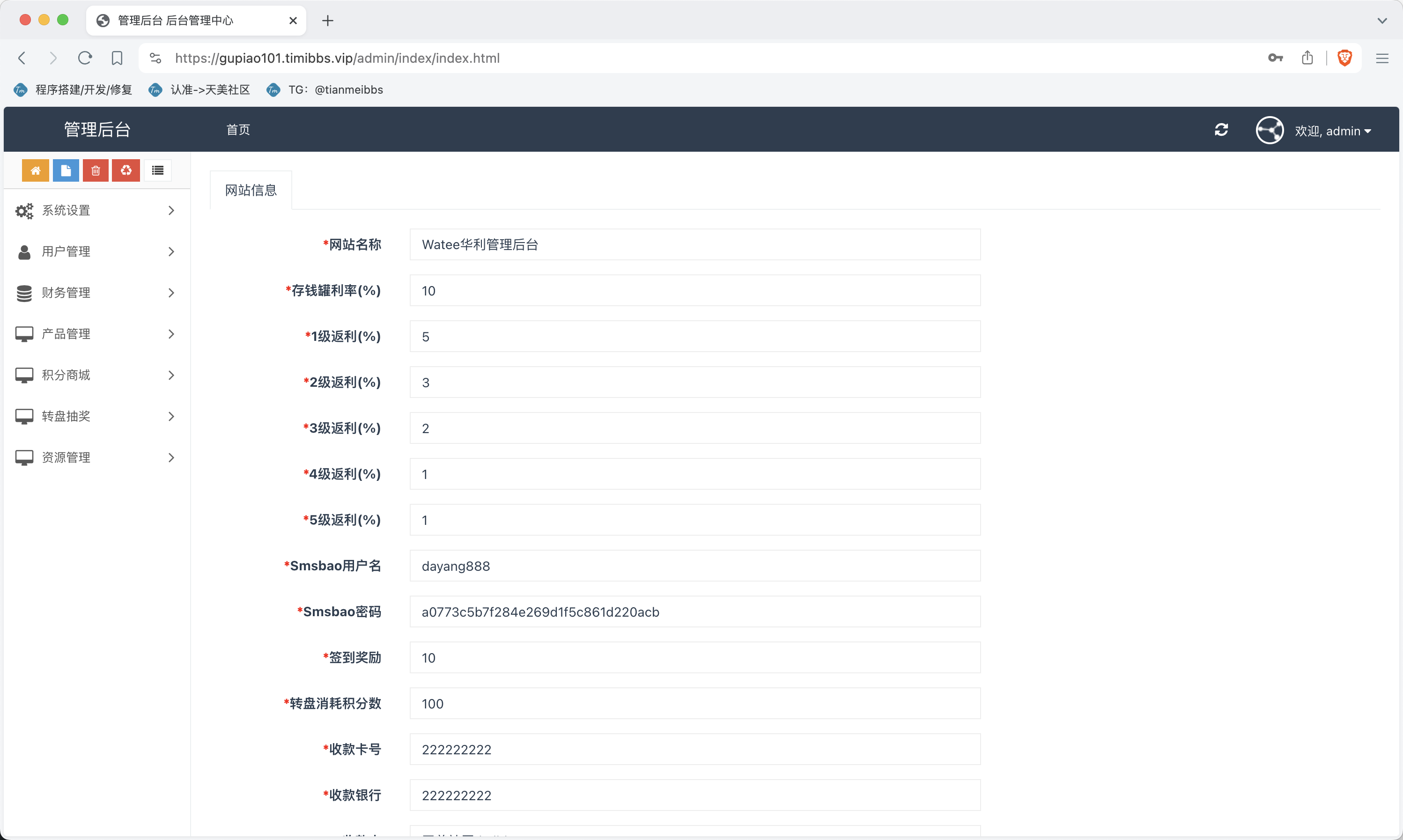The height and width of the screenshot is (840, 1403).
Task: Click the Smsbao用户名 input field
Action: (x=695, y=566)
